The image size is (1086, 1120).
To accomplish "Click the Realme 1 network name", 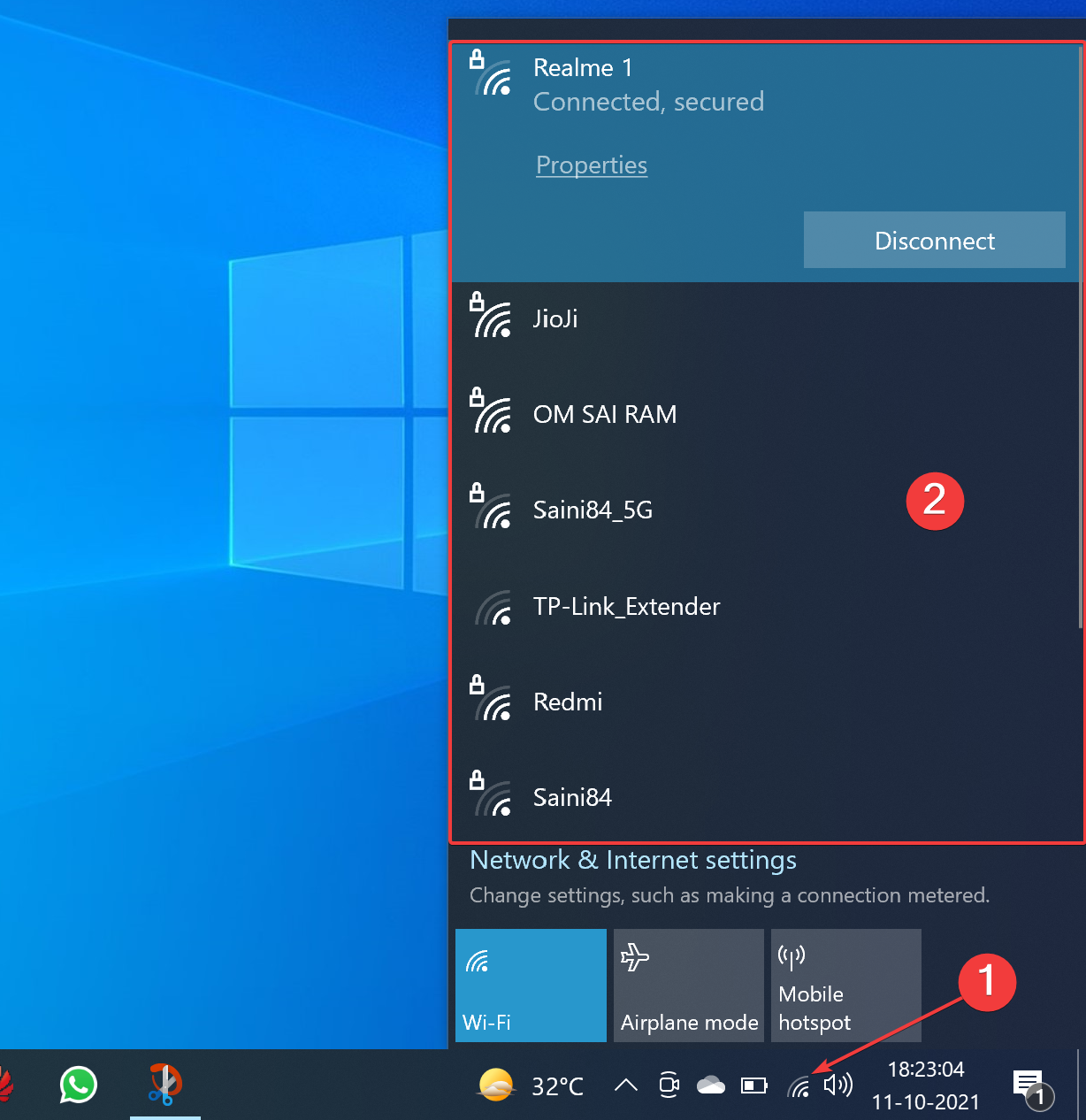I will [x=583, y=67].
